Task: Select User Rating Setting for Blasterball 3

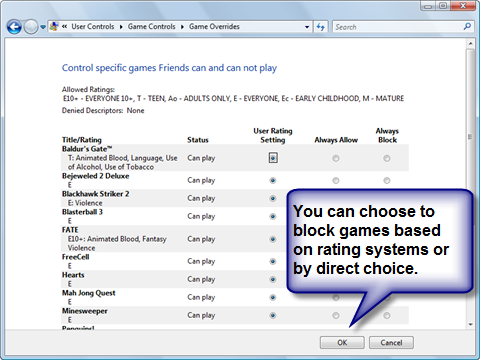Action: coord(273,216)
